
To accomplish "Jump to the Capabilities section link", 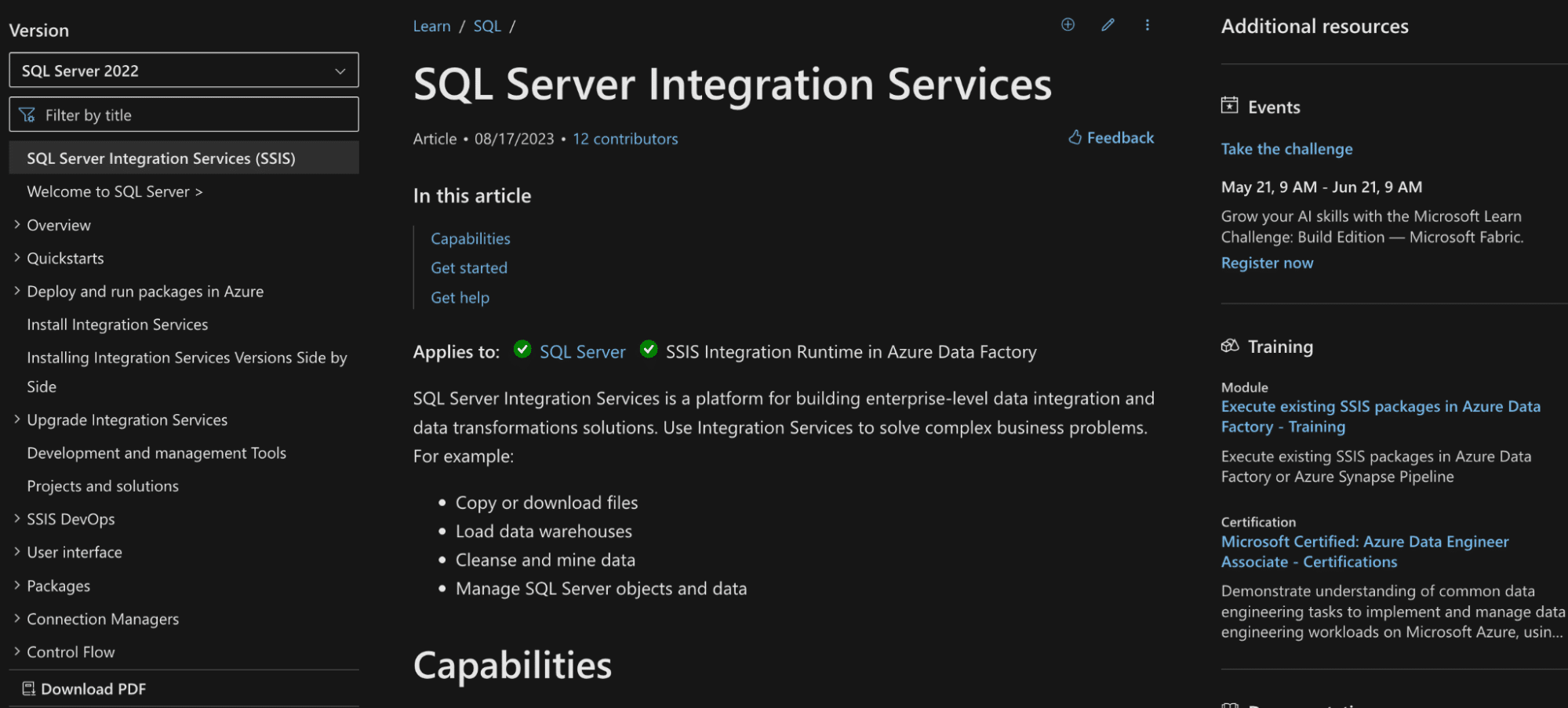I will click(471, 238).
